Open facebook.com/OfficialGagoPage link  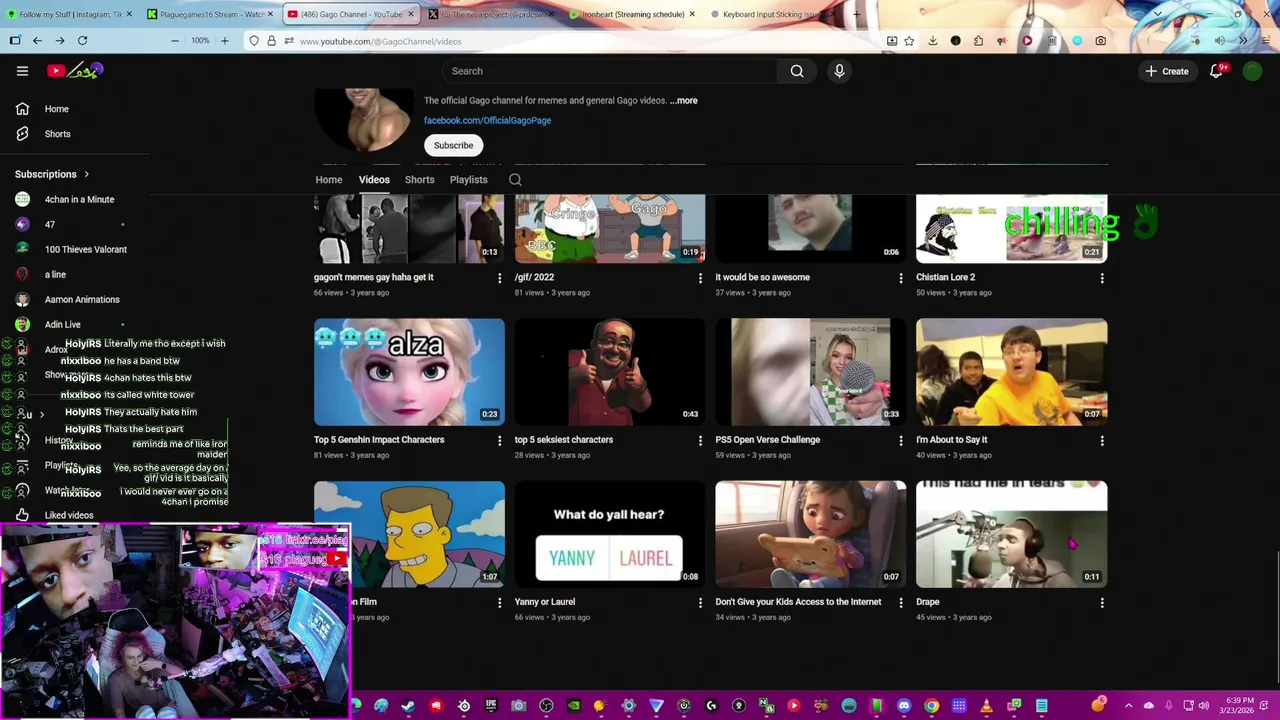[x=487, y=120]
